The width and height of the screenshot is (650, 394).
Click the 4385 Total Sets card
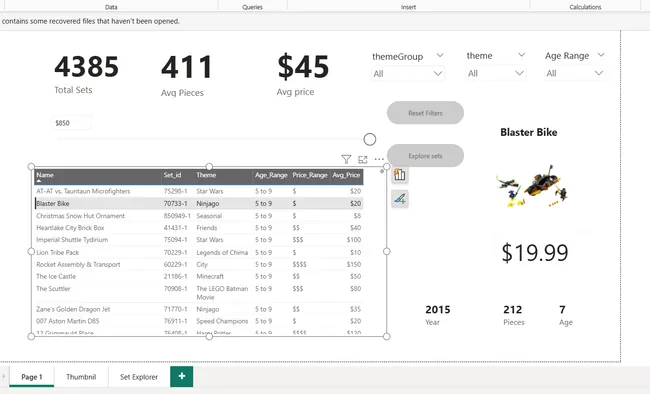86,74
